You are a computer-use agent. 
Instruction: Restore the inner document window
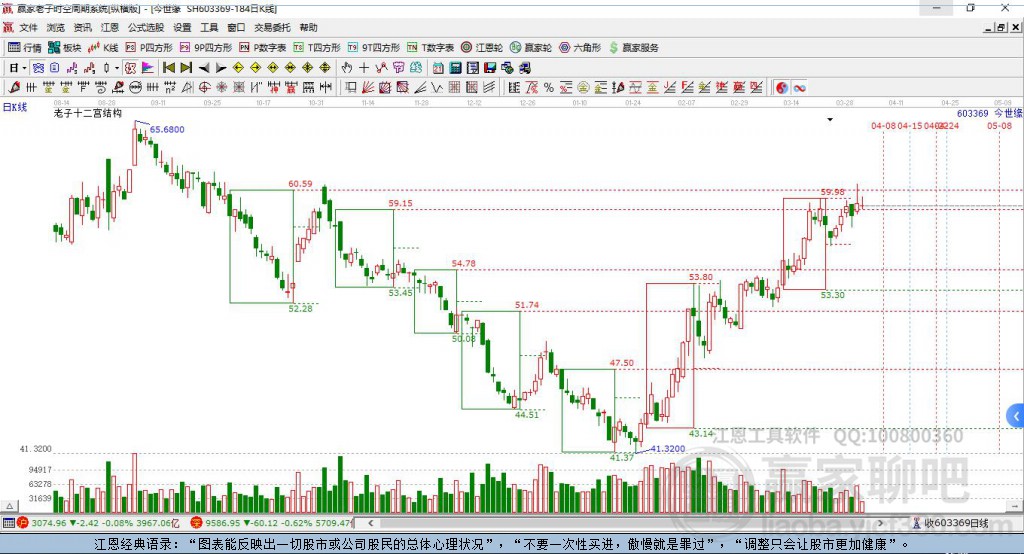1001,27
